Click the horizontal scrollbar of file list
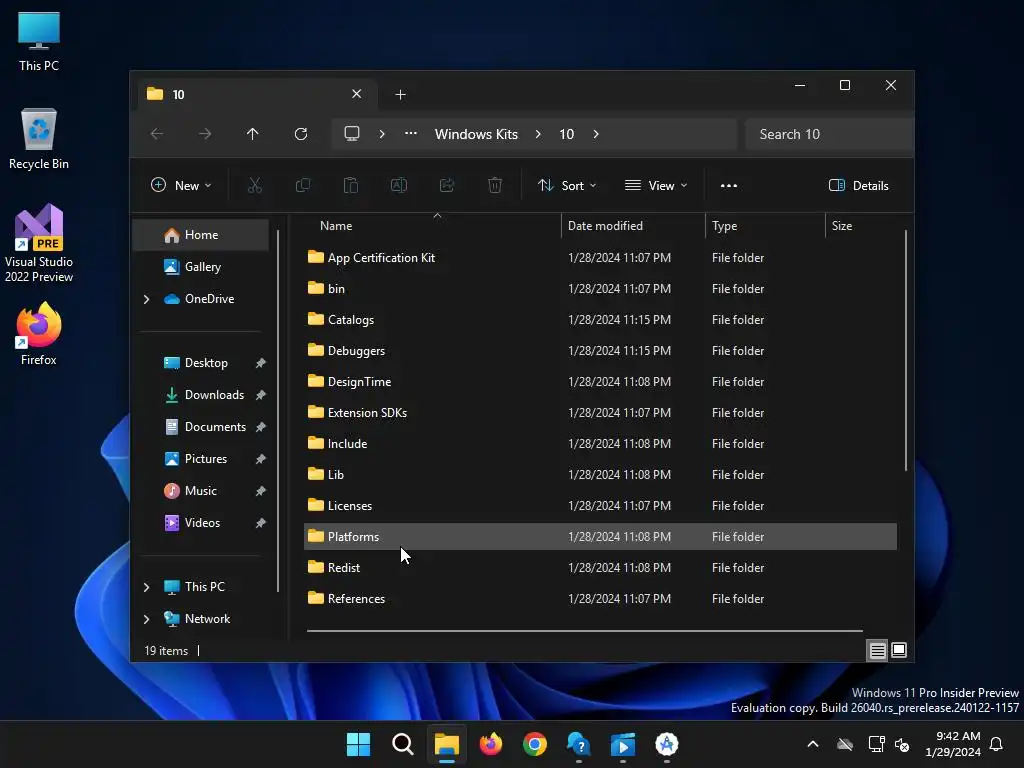Viewport: 1024px width, 768px height. [x=584, y=631]
